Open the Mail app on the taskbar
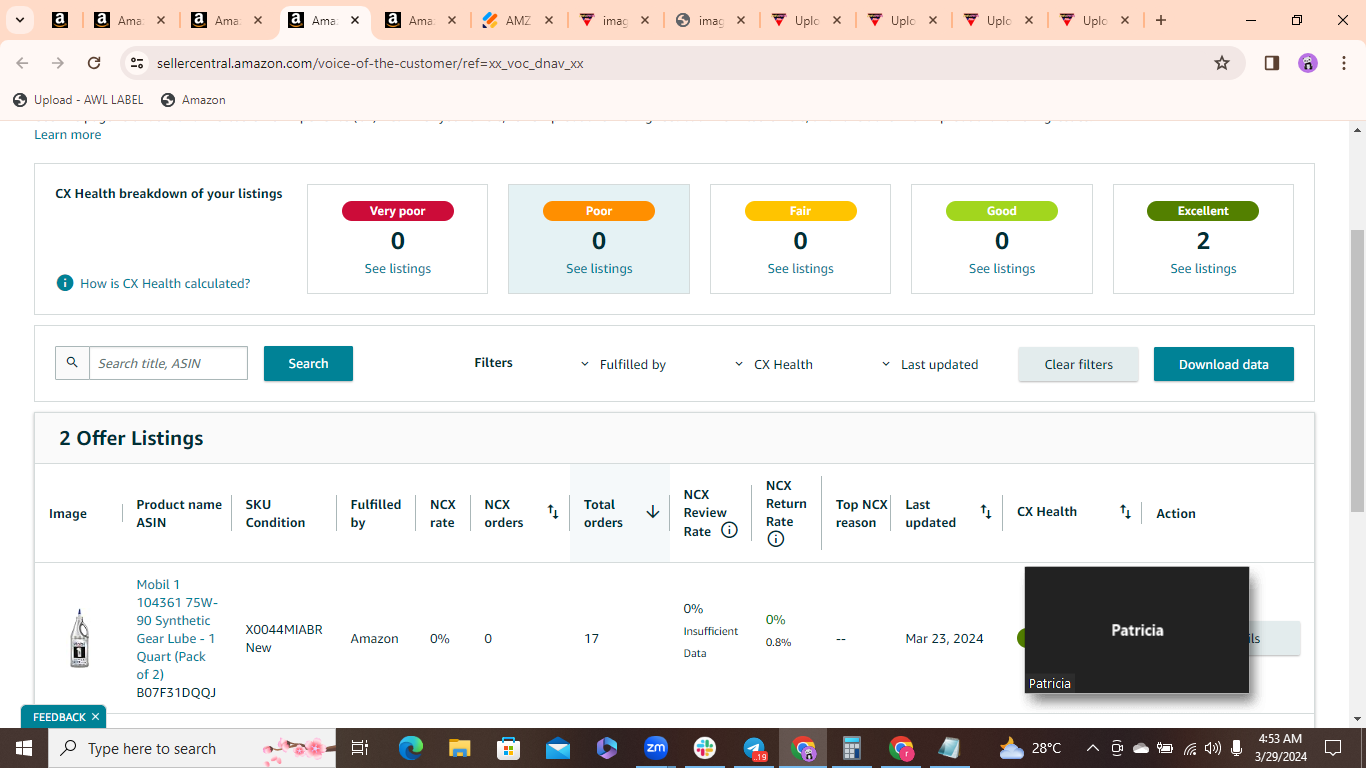Image resolution: width=1366 pixels, height=768 pixels. point(557,748)
